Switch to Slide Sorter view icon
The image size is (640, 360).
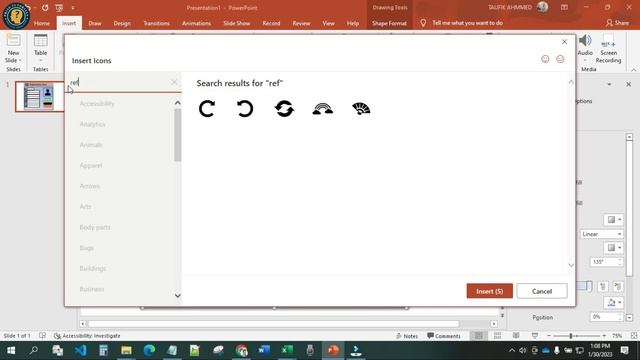[497, 336]
